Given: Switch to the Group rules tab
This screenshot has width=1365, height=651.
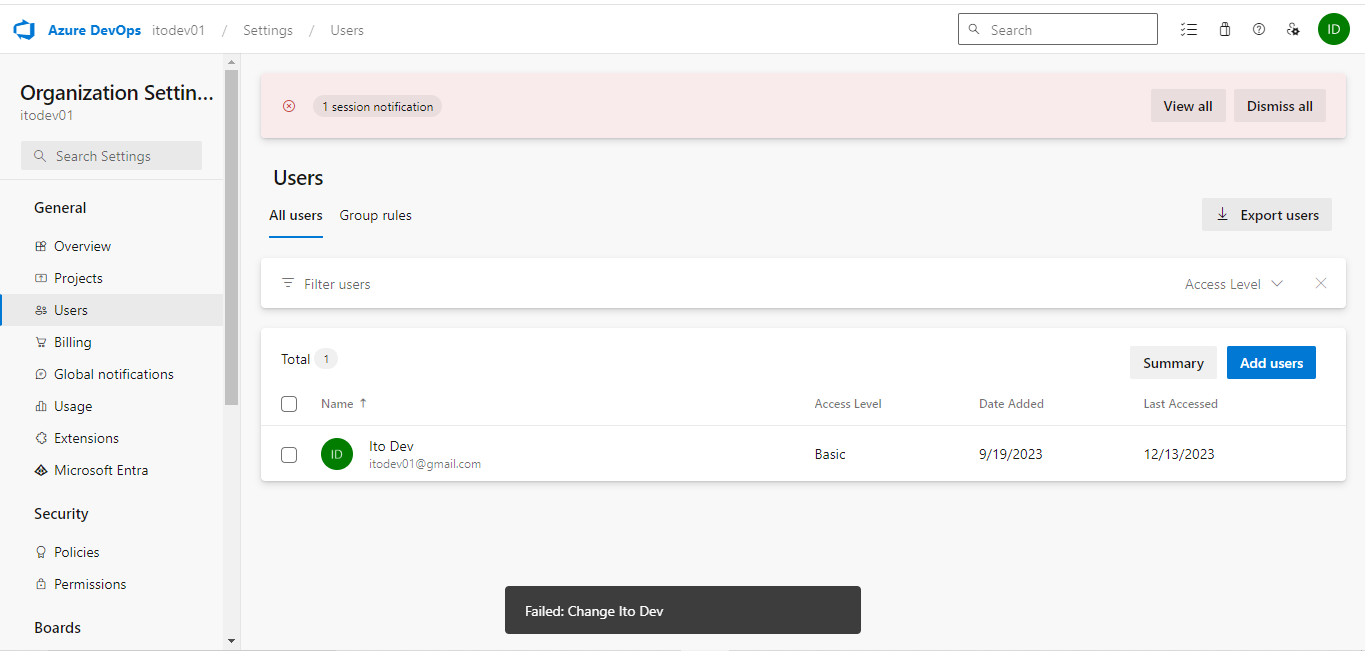Looking at the screenshot, I should (375, 215).
